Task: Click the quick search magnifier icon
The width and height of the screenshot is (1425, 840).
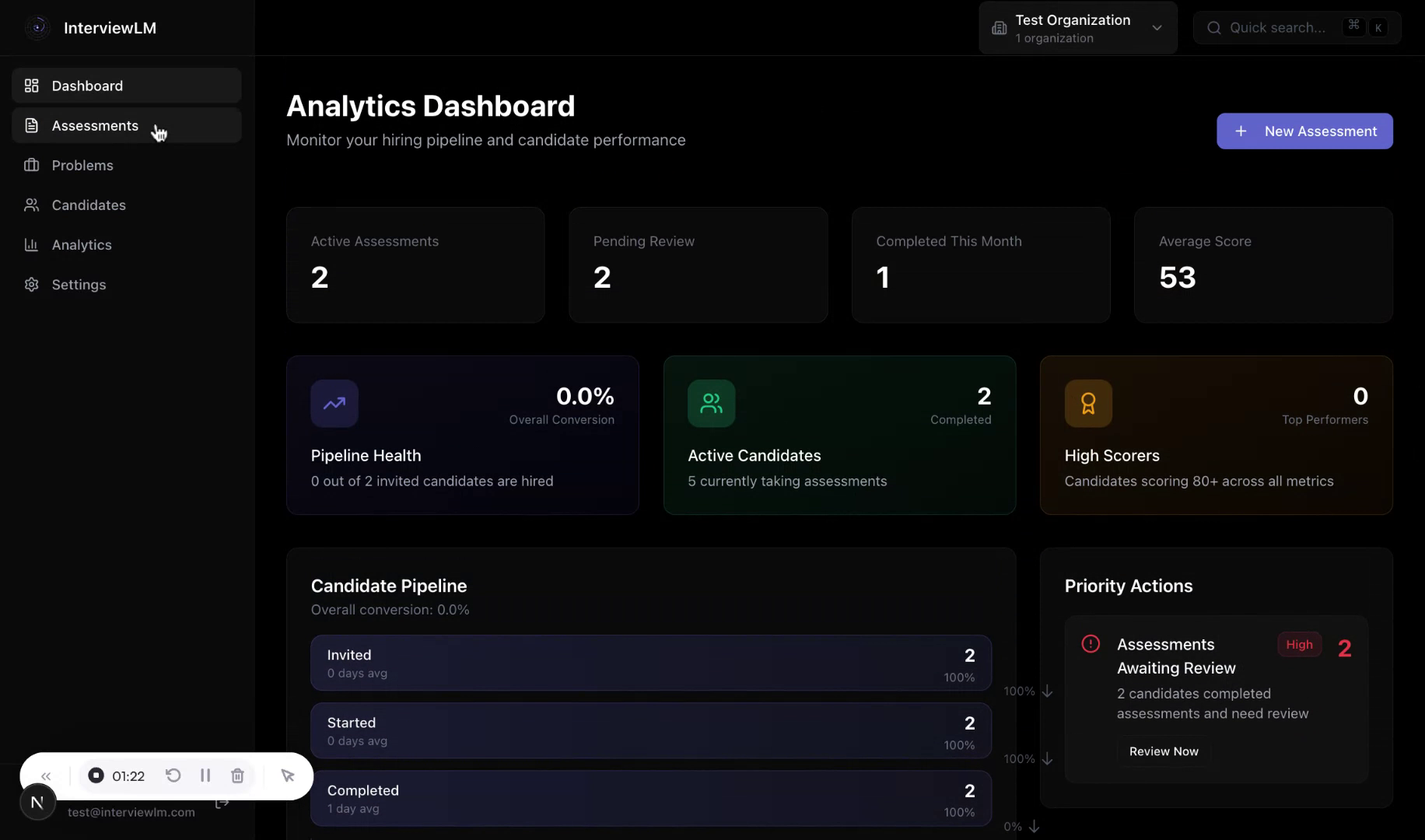Action: coord(1213,27)
